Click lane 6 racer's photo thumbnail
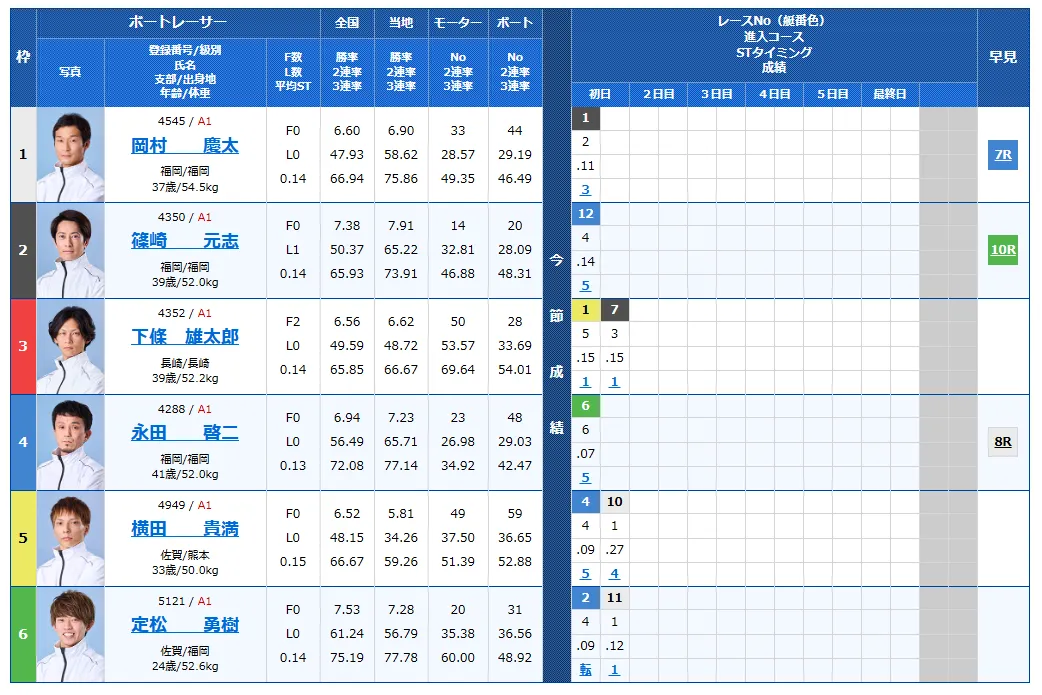The height and width of the screenshot is (695, 1042). click(69, 633)
